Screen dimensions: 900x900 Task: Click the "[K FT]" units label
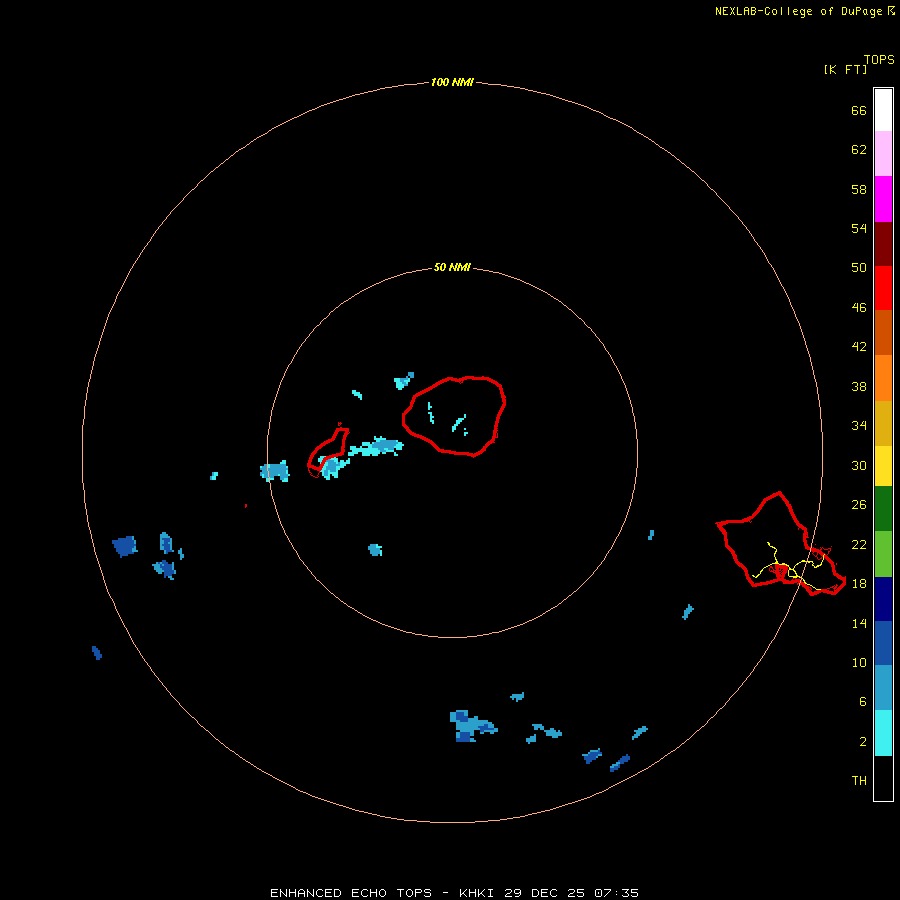845,69
